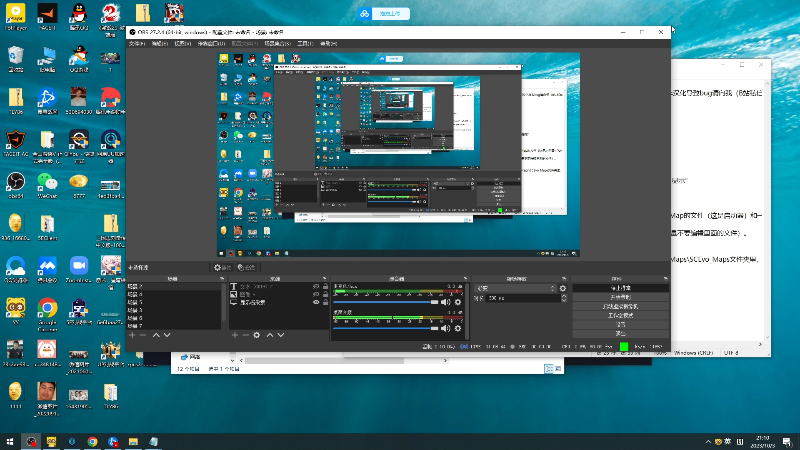Adjust the second audio channel volume slider

click(x=385, y=328)
